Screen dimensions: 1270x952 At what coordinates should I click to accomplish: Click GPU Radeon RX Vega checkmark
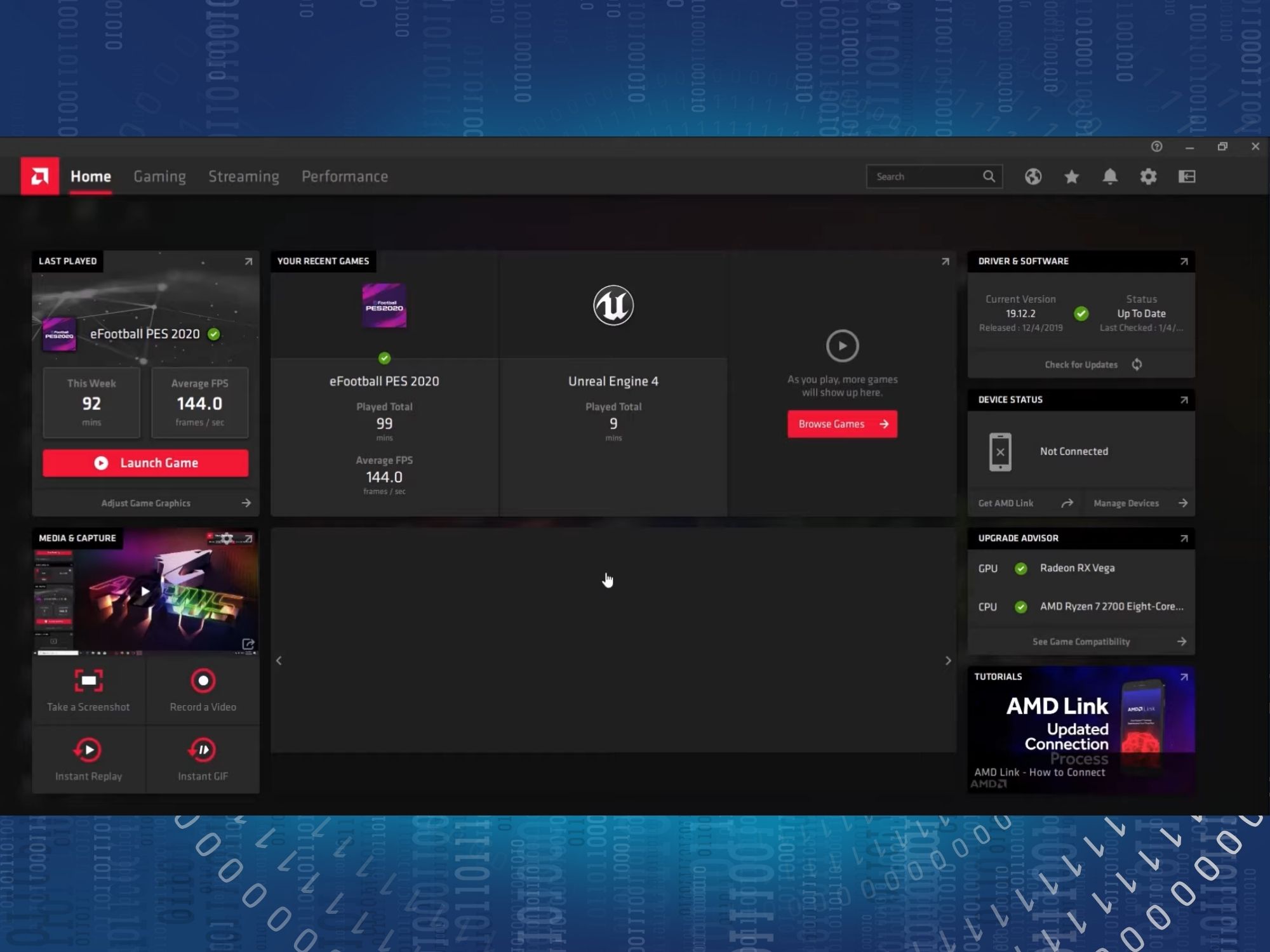1020,569
